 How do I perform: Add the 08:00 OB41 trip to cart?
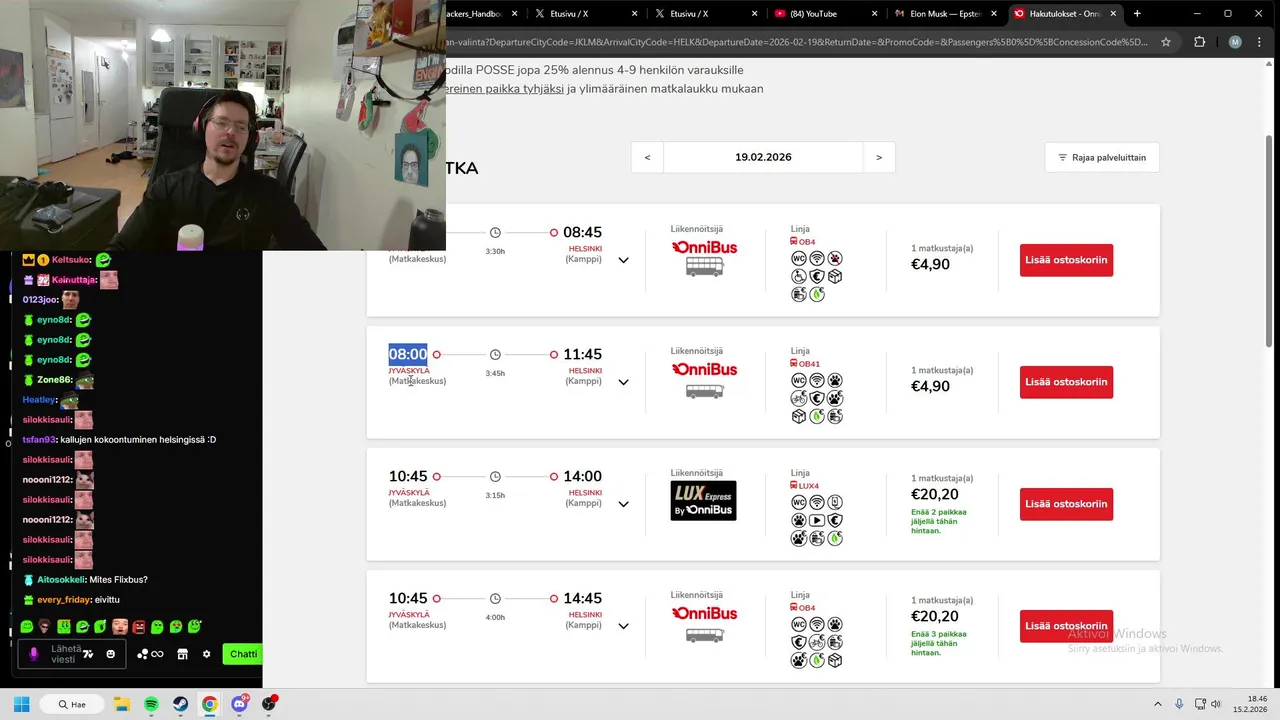click(x=1066, y=382)
